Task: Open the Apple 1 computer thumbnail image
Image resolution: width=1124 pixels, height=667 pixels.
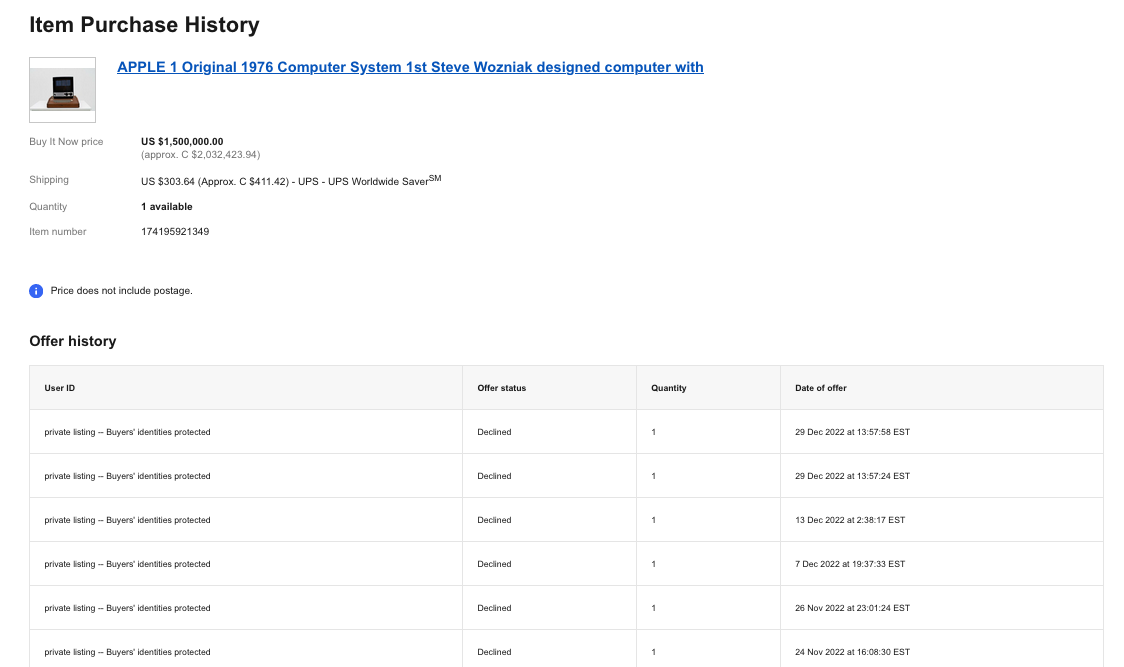Action: tap(63, 90)
